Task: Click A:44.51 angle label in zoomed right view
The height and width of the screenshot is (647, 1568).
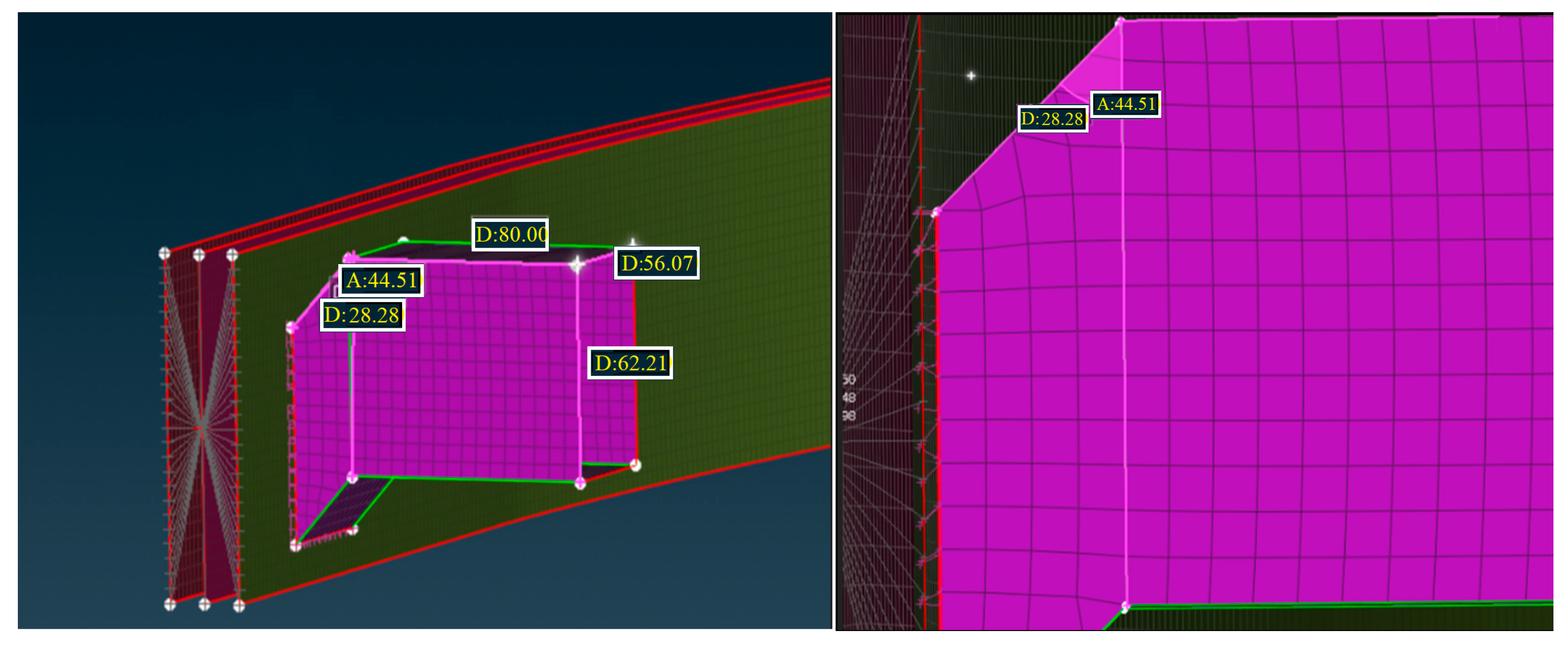Action: tap(1125, 104)
